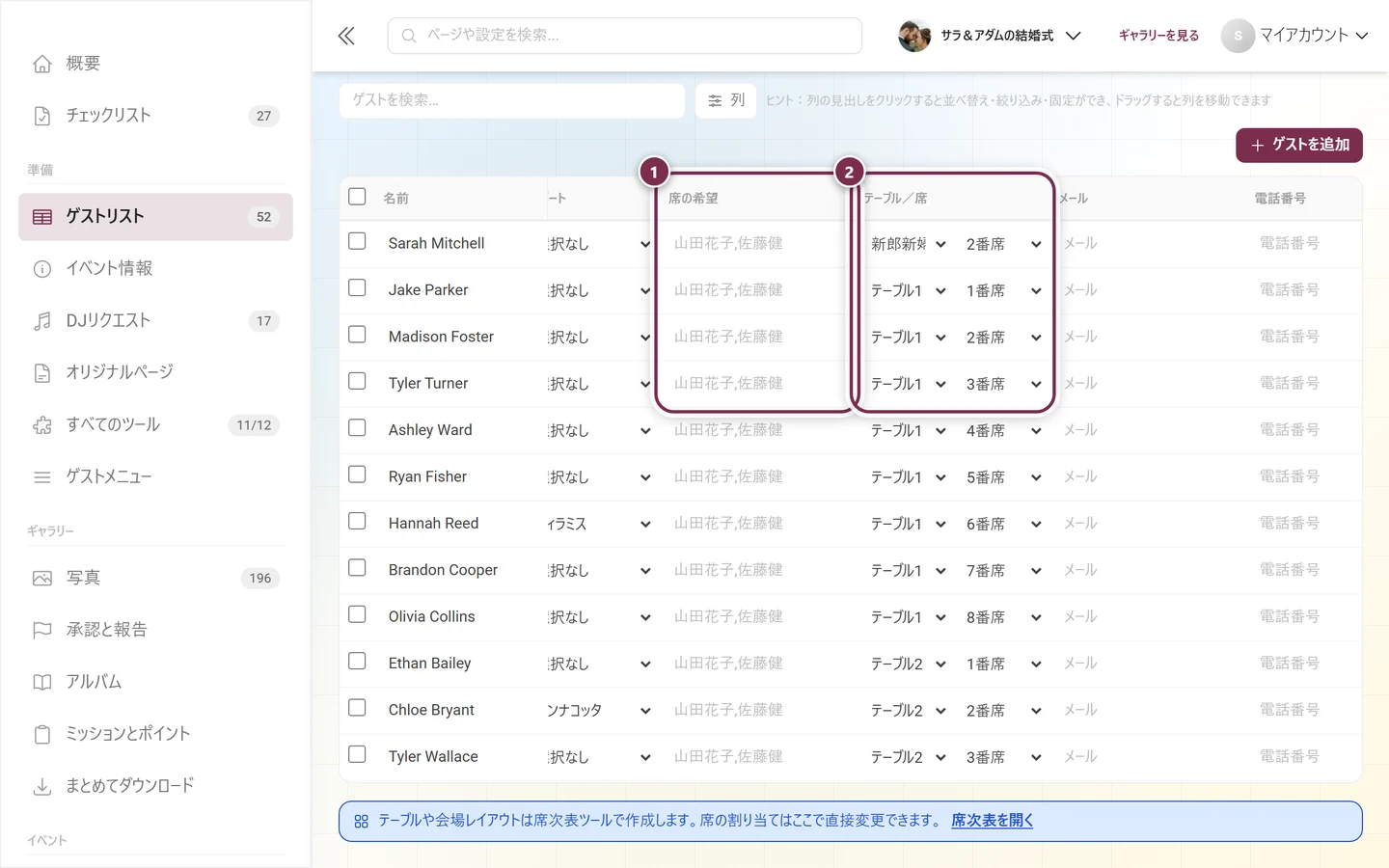1389x868 pixels.
Task: Mark the checkbox for Chloe Bryant
Action: coord(357,708)
